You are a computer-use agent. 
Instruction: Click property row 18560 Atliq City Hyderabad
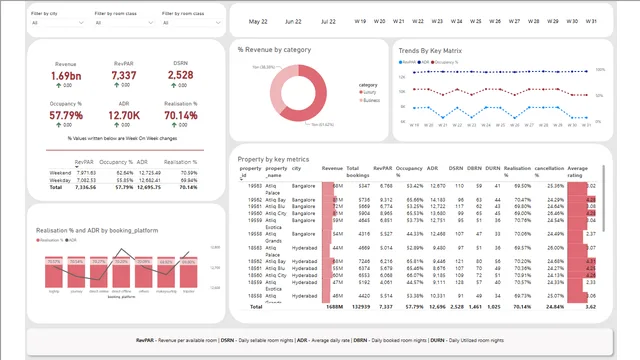click(417, 275)
